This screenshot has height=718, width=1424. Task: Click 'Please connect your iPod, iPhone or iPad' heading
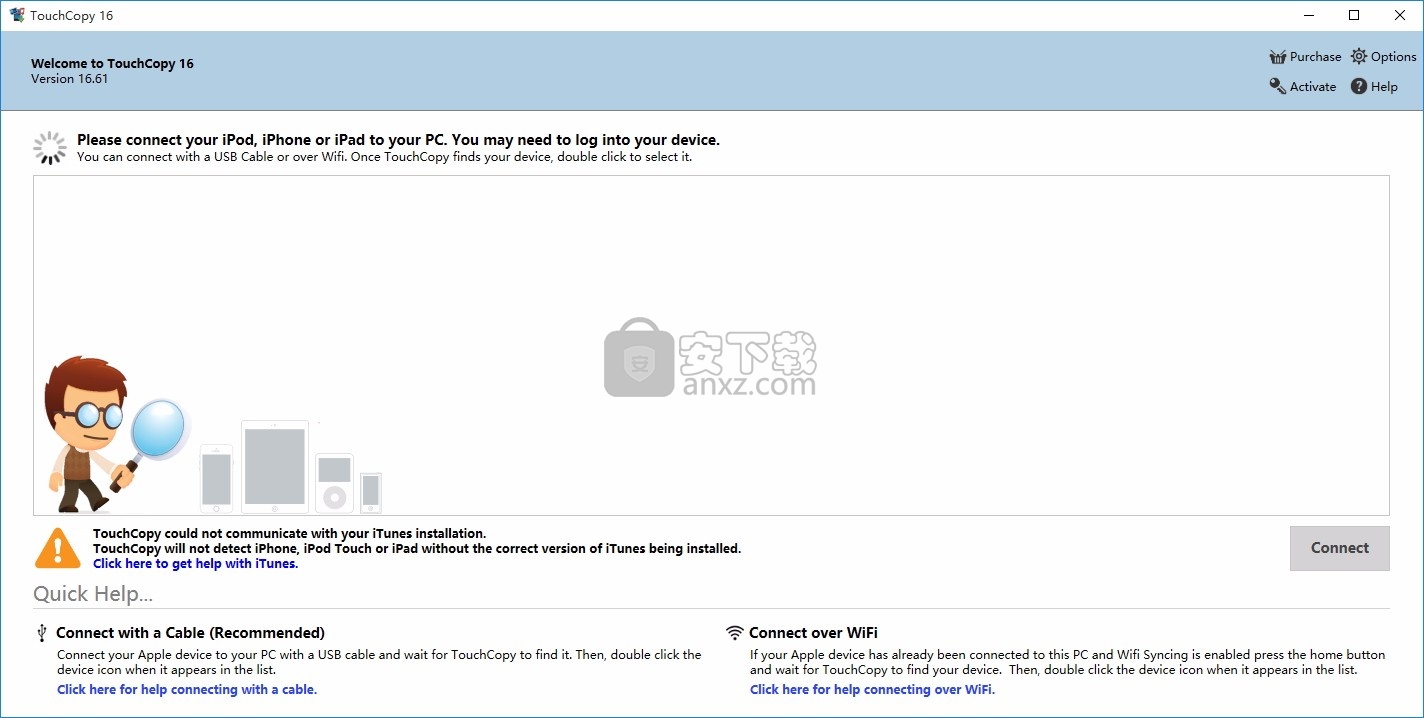pyautogui.click(x=398, y=140)
